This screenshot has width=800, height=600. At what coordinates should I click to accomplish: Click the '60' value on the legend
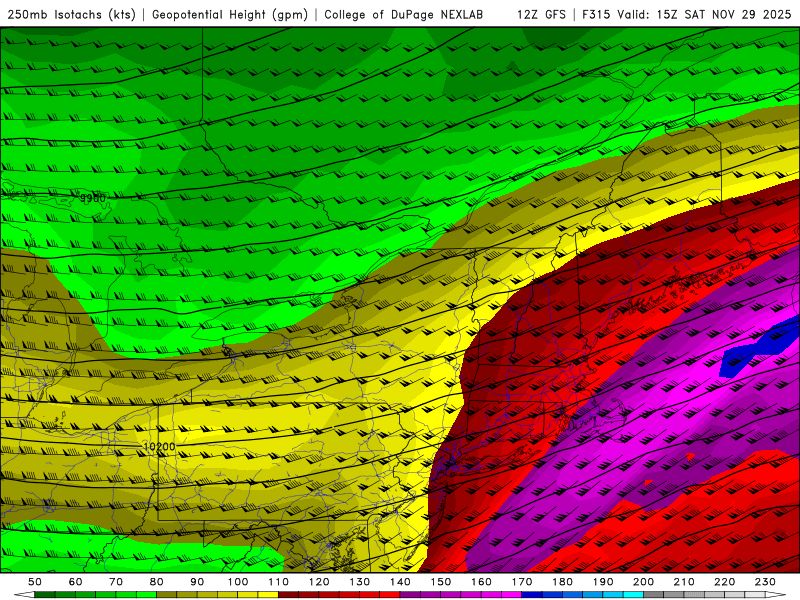pos(76,582)
